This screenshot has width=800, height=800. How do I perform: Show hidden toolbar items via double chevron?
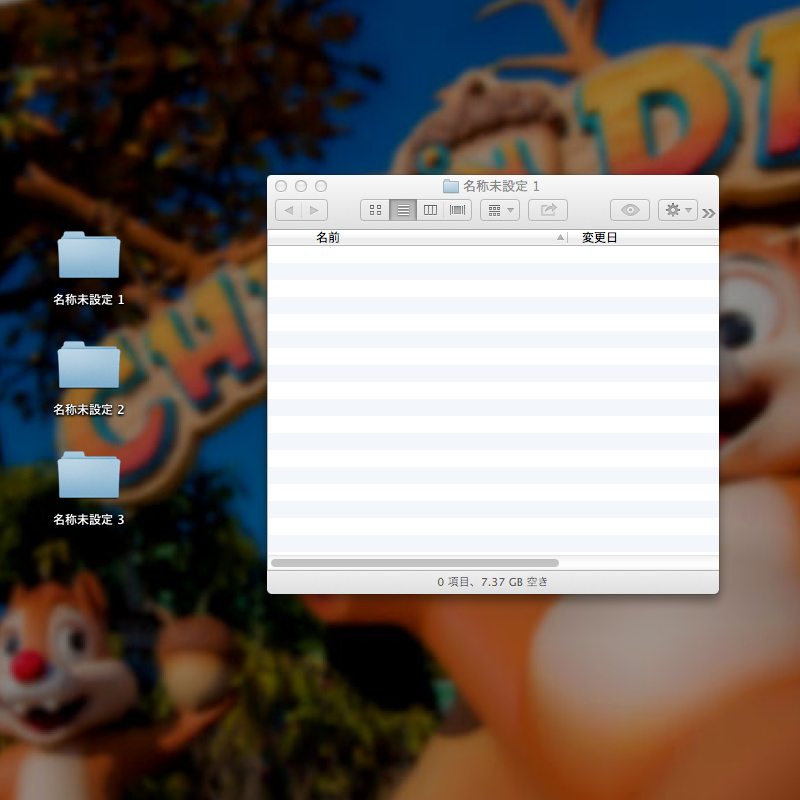click(708, 213)
